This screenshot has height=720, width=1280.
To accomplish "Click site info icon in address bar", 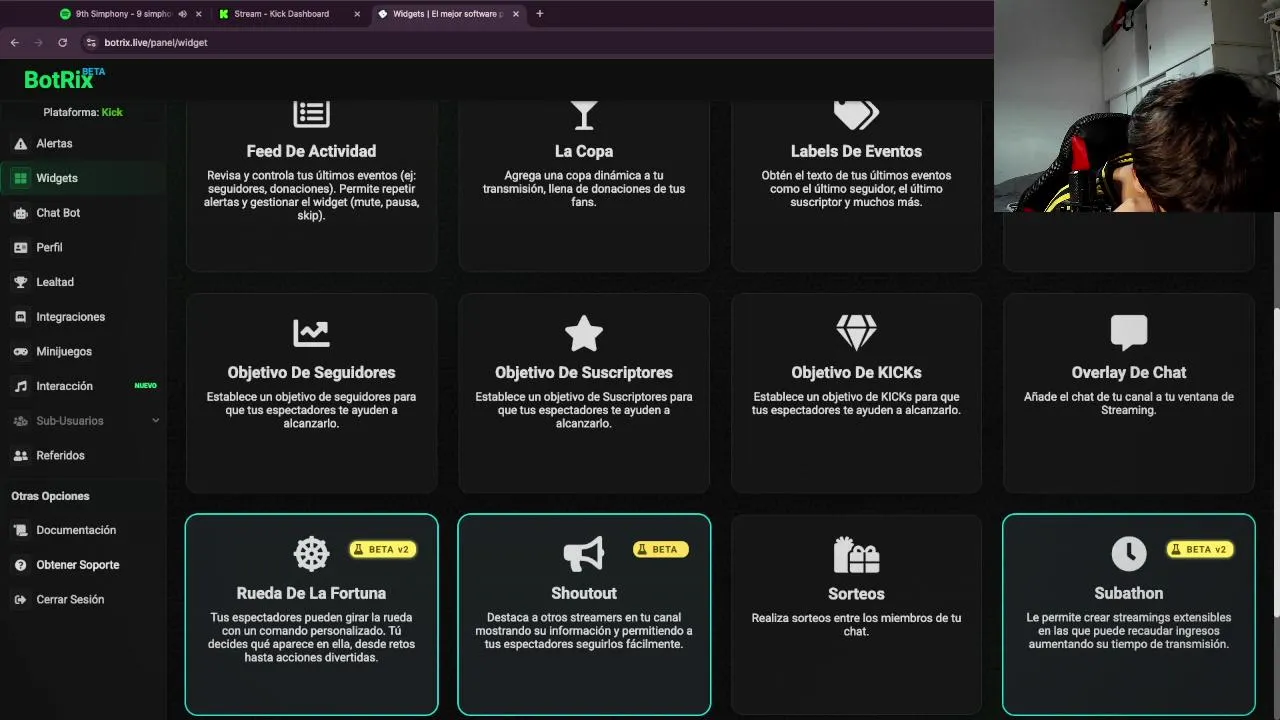I will coord(91,43).
